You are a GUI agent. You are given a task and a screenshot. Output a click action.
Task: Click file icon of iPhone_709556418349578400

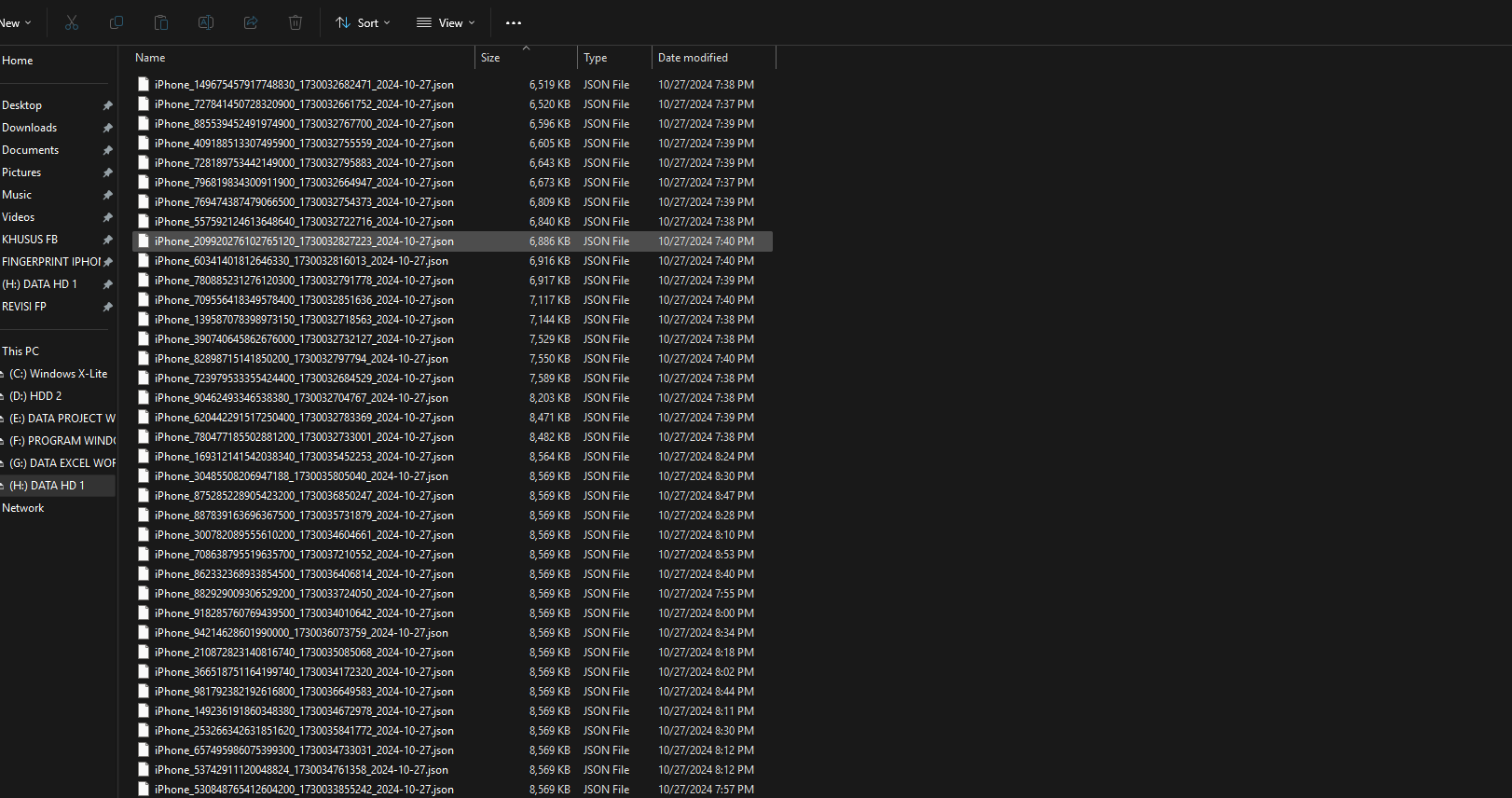pyautogui.click(x=144, y=299)
